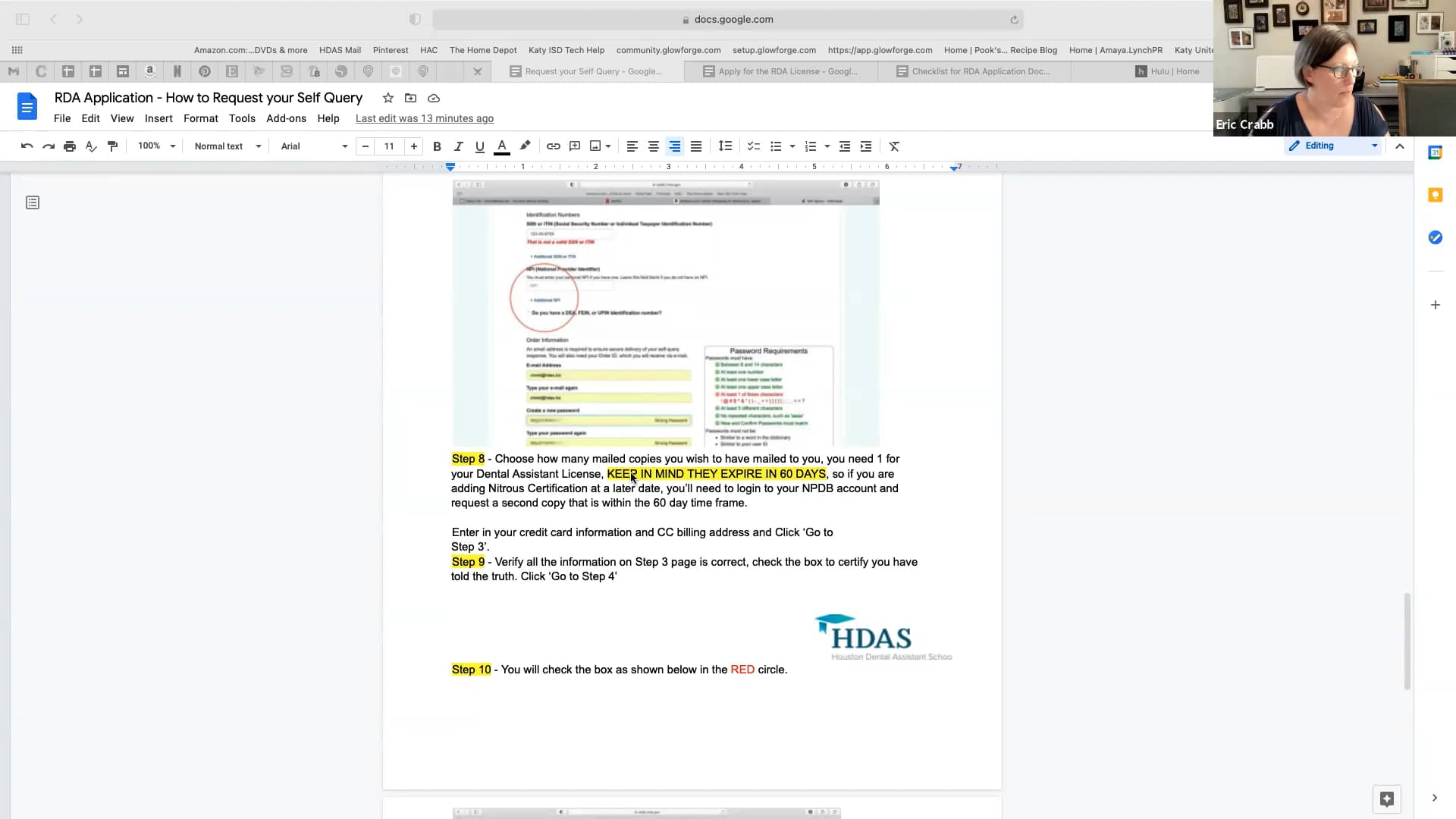Viewport: 1456px width, 819px height.
Task: Open the Format menu
Action: click(x=200, y=118)
